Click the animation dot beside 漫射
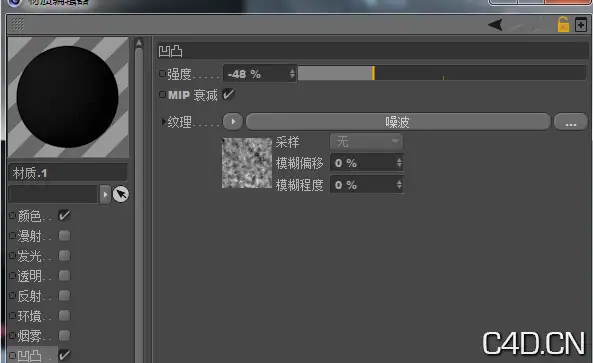 point(12,236)
